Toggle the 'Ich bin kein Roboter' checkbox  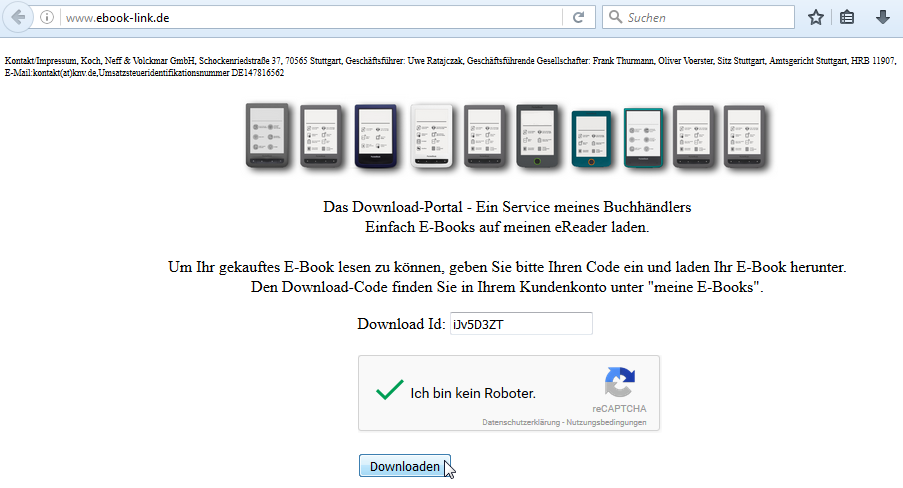point(389,392)
